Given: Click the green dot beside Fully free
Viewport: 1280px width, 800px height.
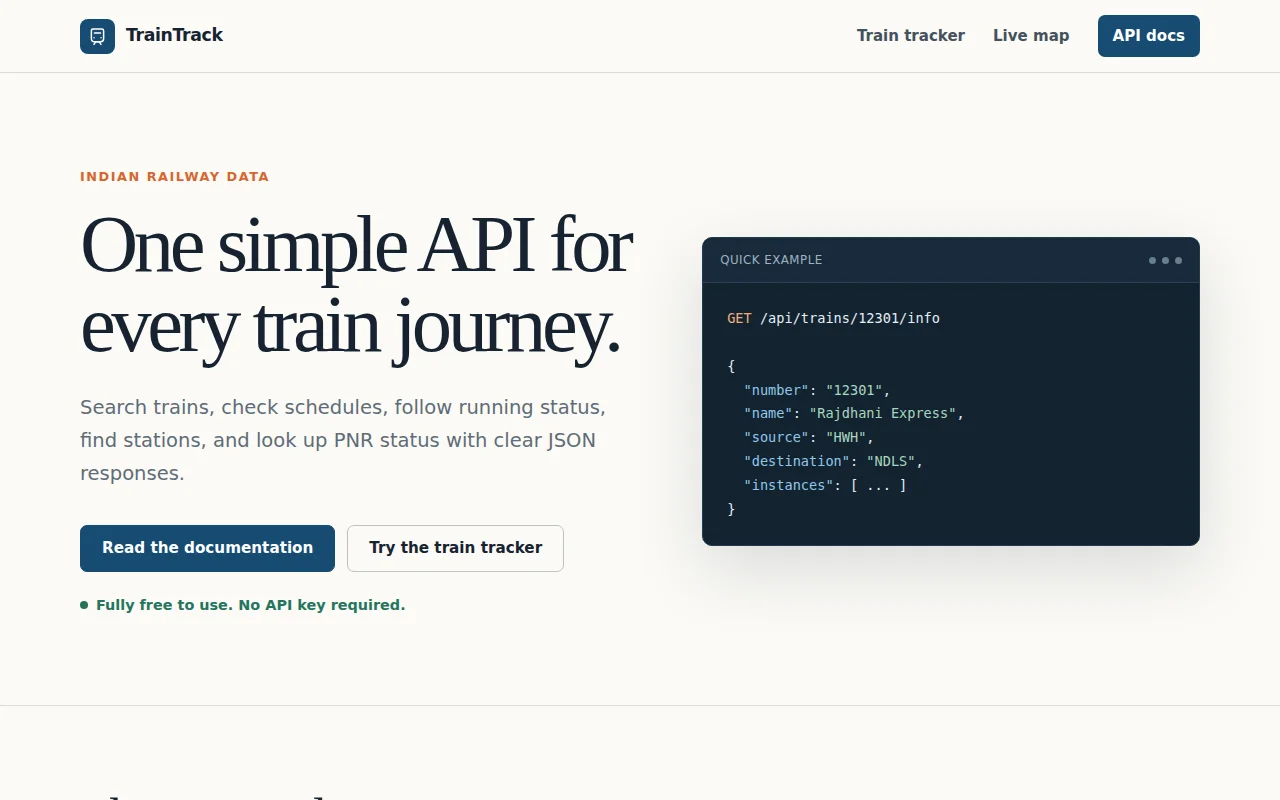Looking at the screenshot, I should pyautogui.click(x=84, y=605).
